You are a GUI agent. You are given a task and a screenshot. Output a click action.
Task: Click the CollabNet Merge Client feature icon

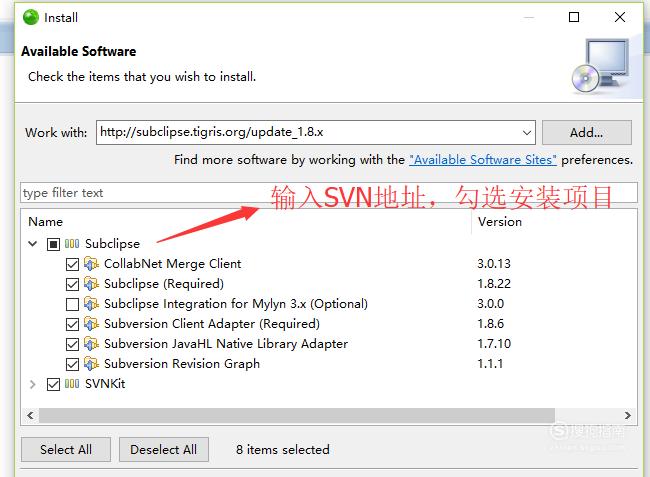(x=91, y=264)
